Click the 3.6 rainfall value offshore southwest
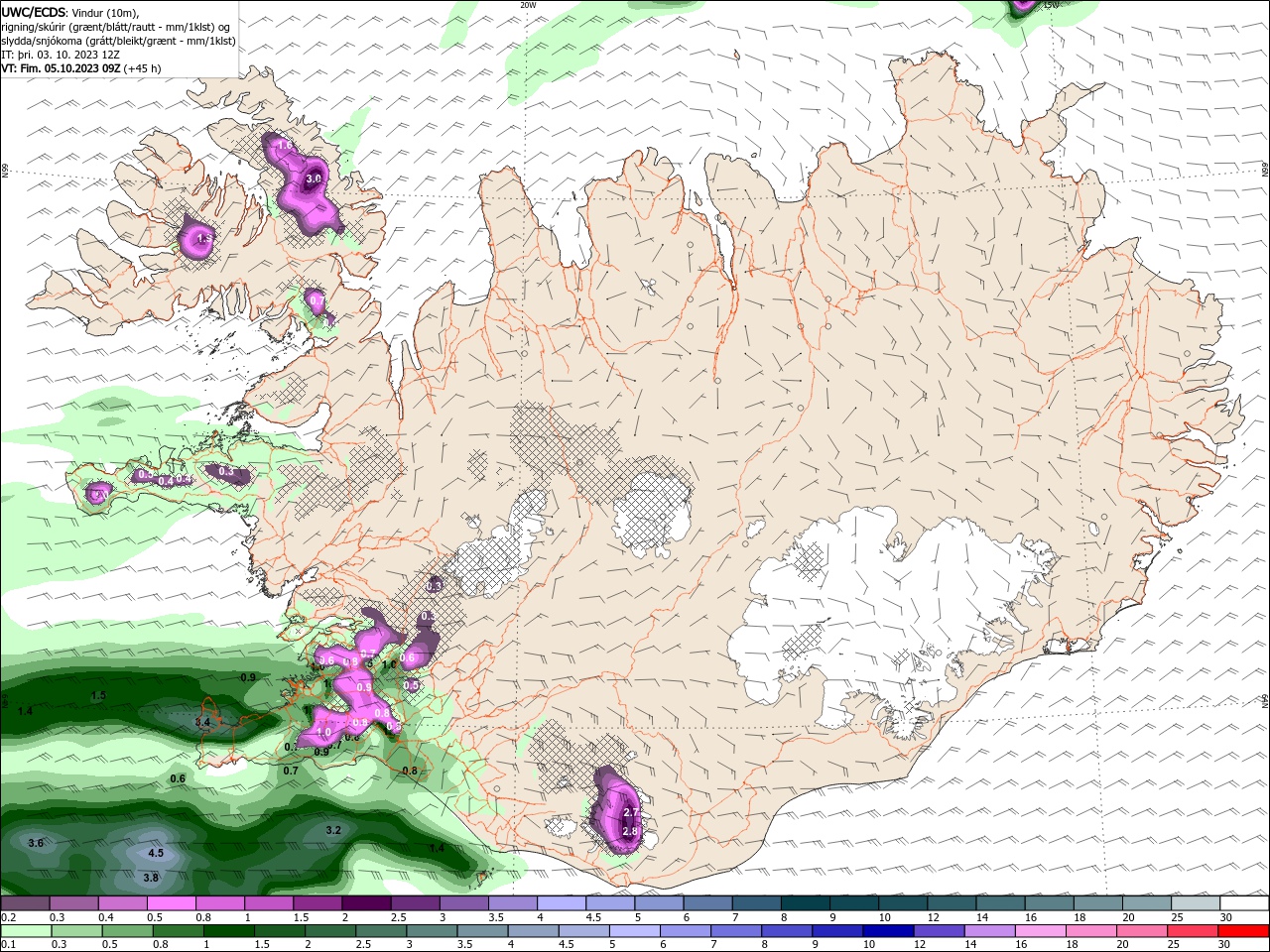Screen dimensions: 1270x952 tap(36, 843)
